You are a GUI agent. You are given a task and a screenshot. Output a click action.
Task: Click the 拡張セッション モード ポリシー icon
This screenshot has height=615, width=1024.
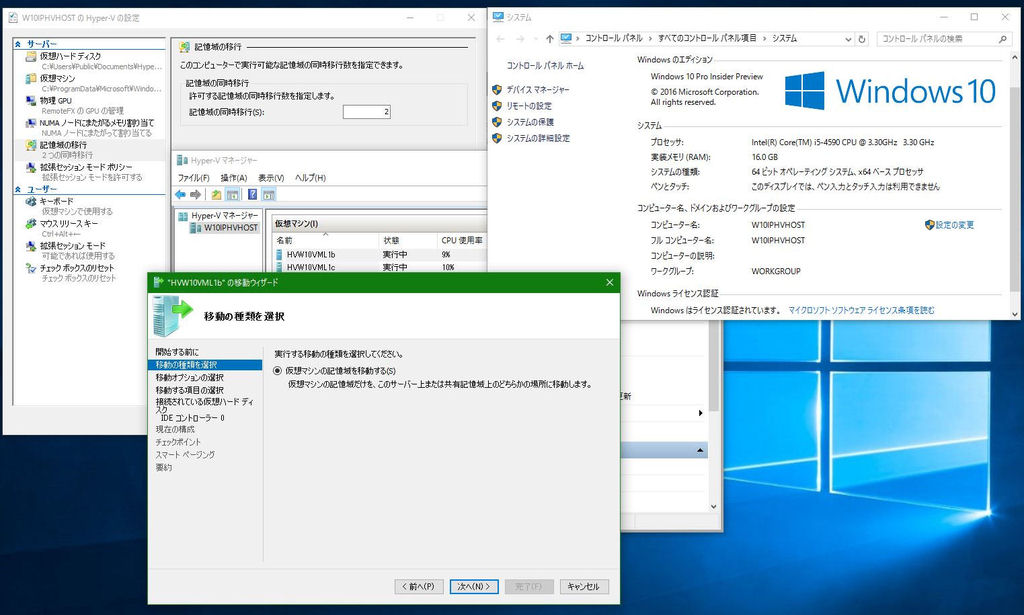tap(31, 168)
